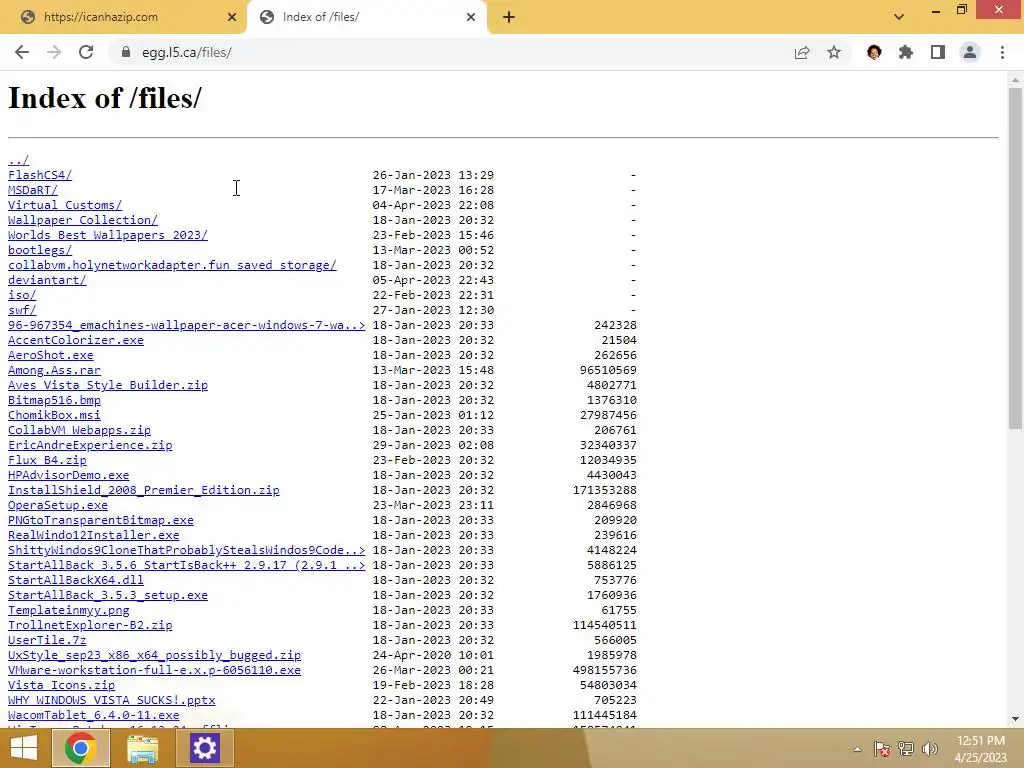Open File Explorer from the taskbar
Screen dimensions: 1024x768
coord(142,748)
